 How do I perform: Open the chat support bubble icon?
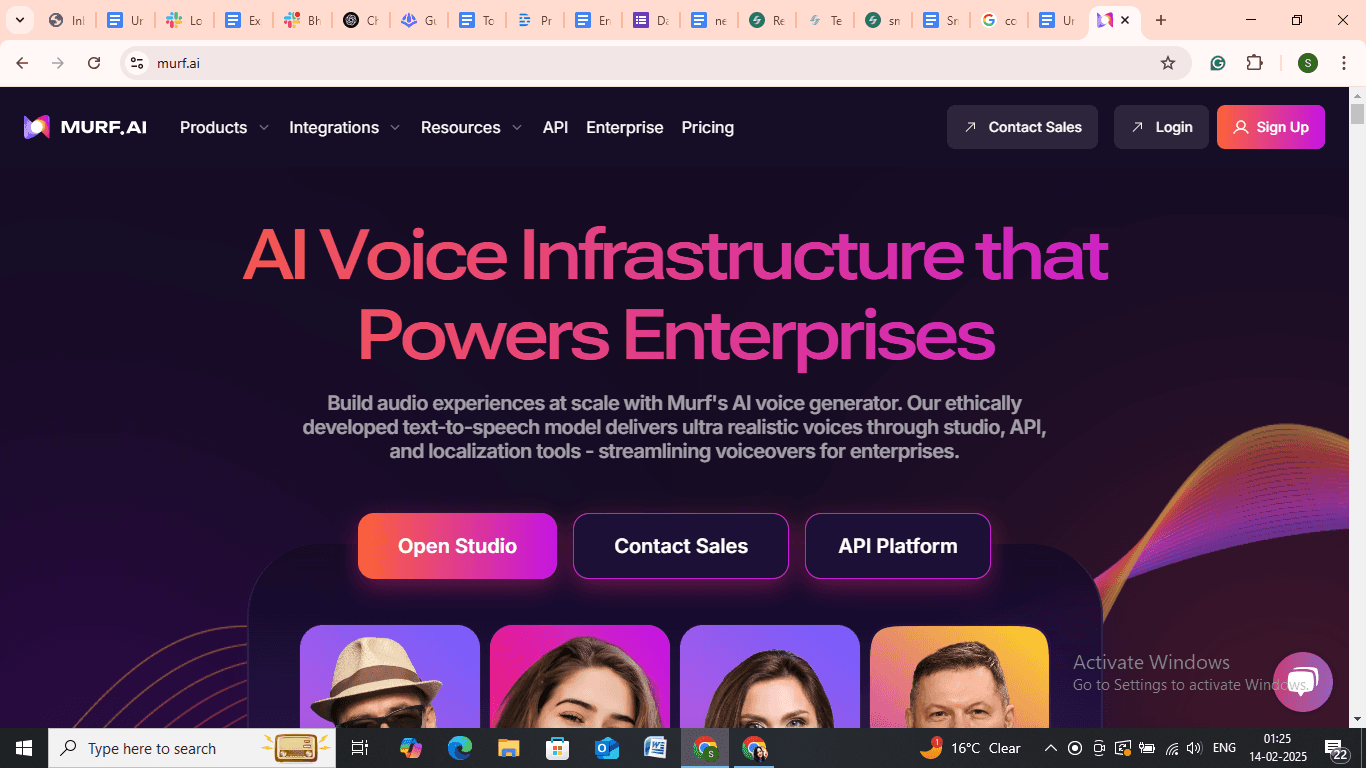(1303, 682)
